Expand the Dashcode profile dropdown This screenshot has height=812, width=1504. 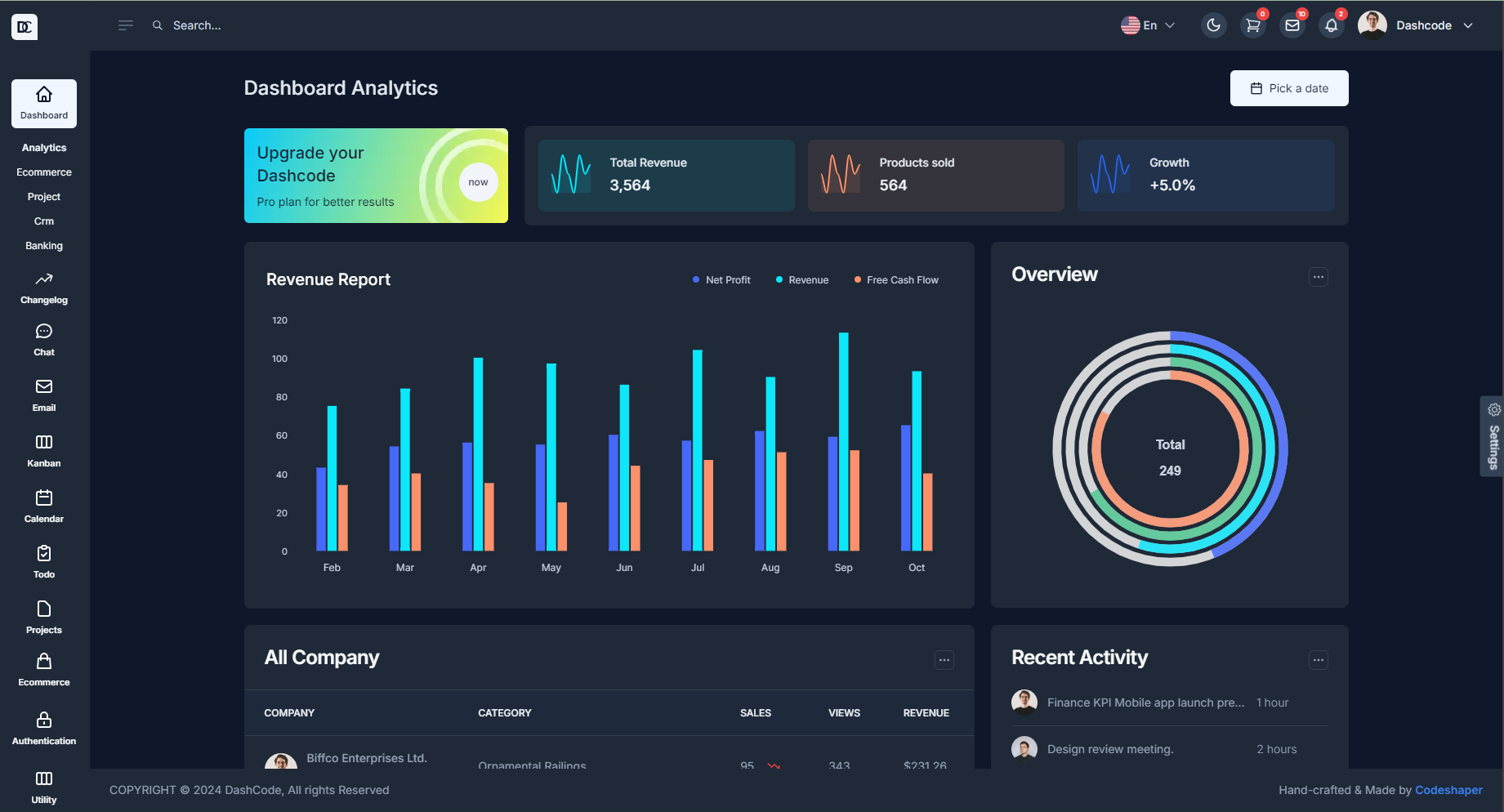[1468, 25]
